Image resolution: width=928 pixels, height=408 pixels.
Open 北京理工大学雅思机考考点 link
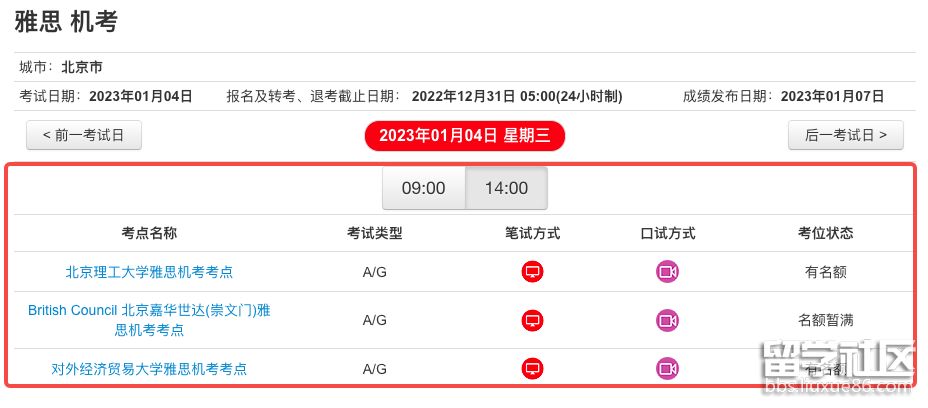tap(149, 272)
